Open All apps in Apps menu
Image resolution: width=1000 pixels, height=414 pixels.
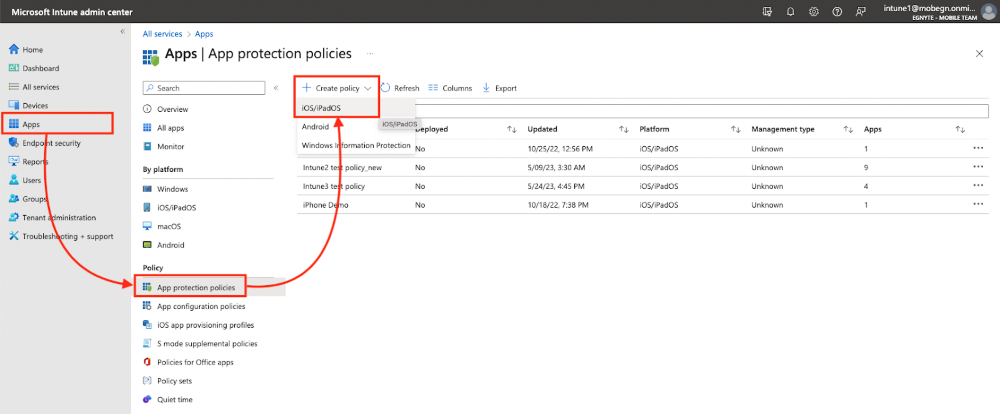(170, 128)
